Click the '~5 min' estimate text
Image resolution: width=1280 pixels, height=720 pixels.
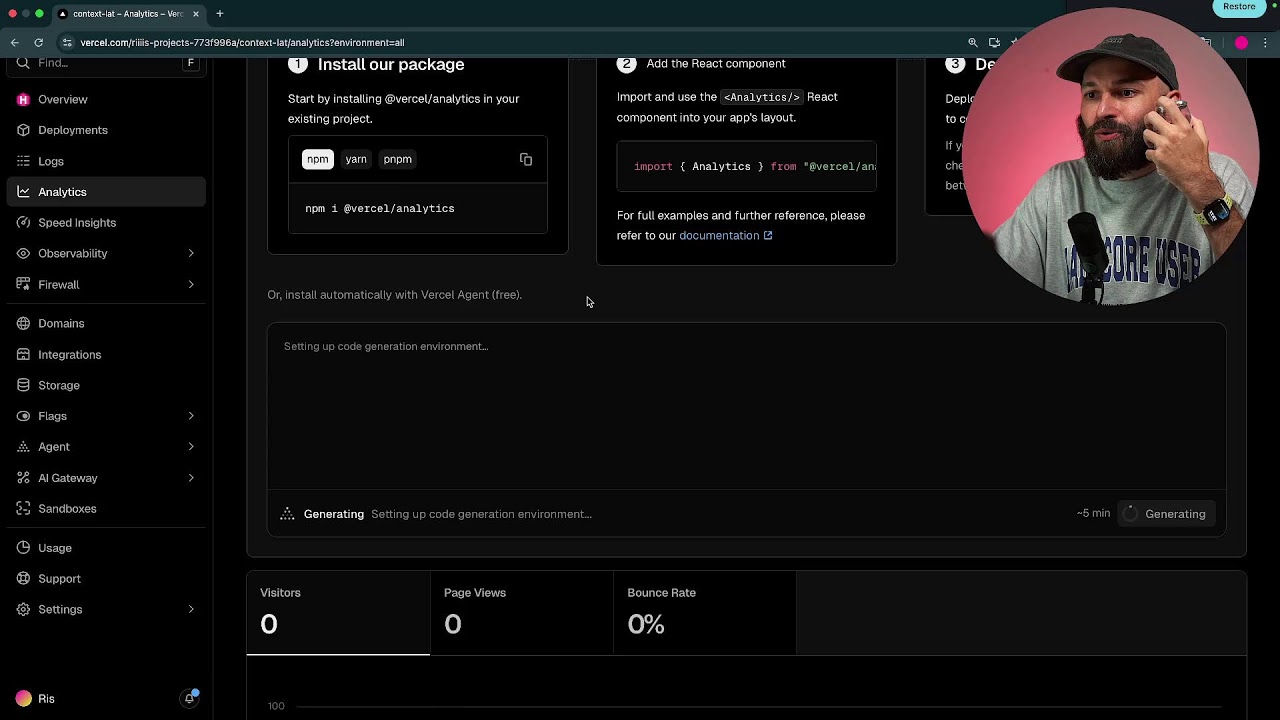[1093, 514]
